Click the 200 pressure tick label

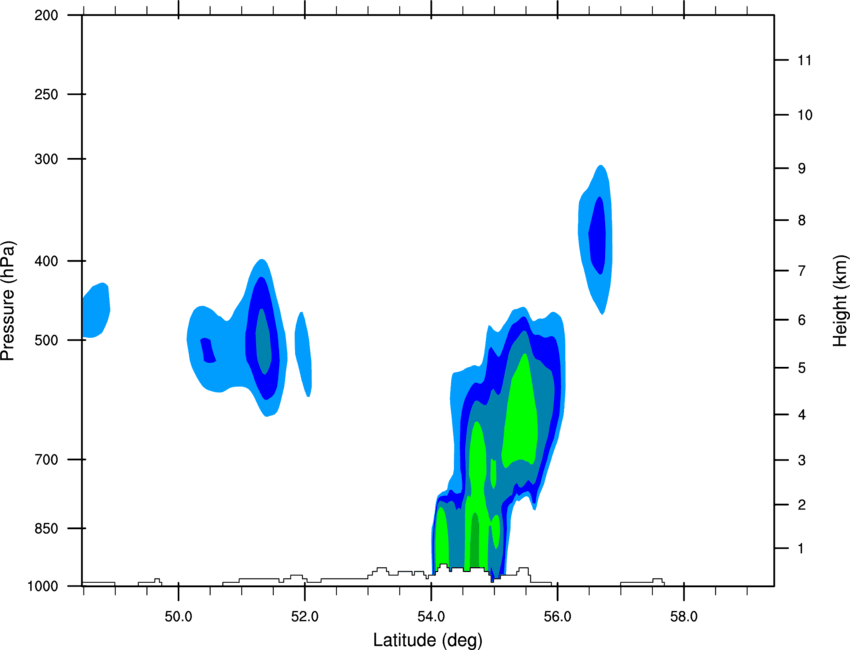47,16
